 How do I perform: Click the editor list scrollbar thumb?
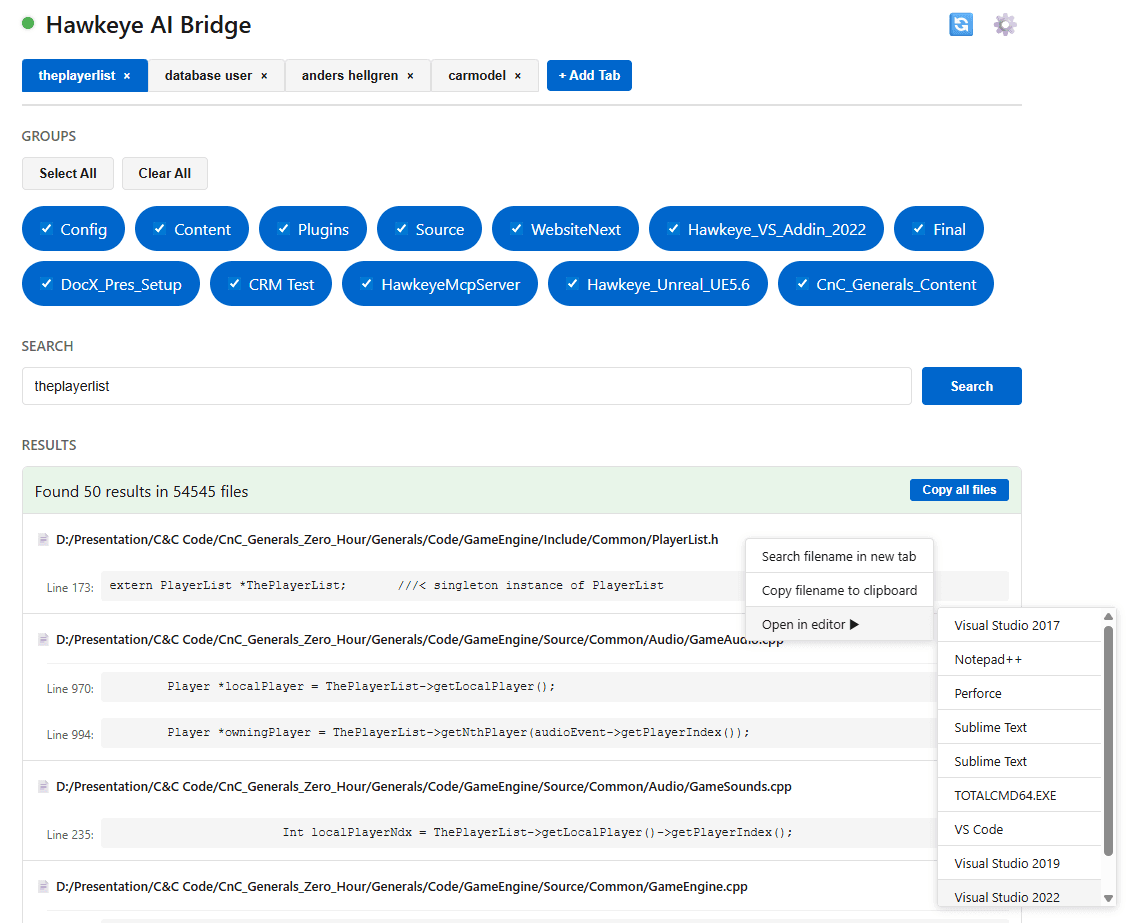[x=1108, y=741]
